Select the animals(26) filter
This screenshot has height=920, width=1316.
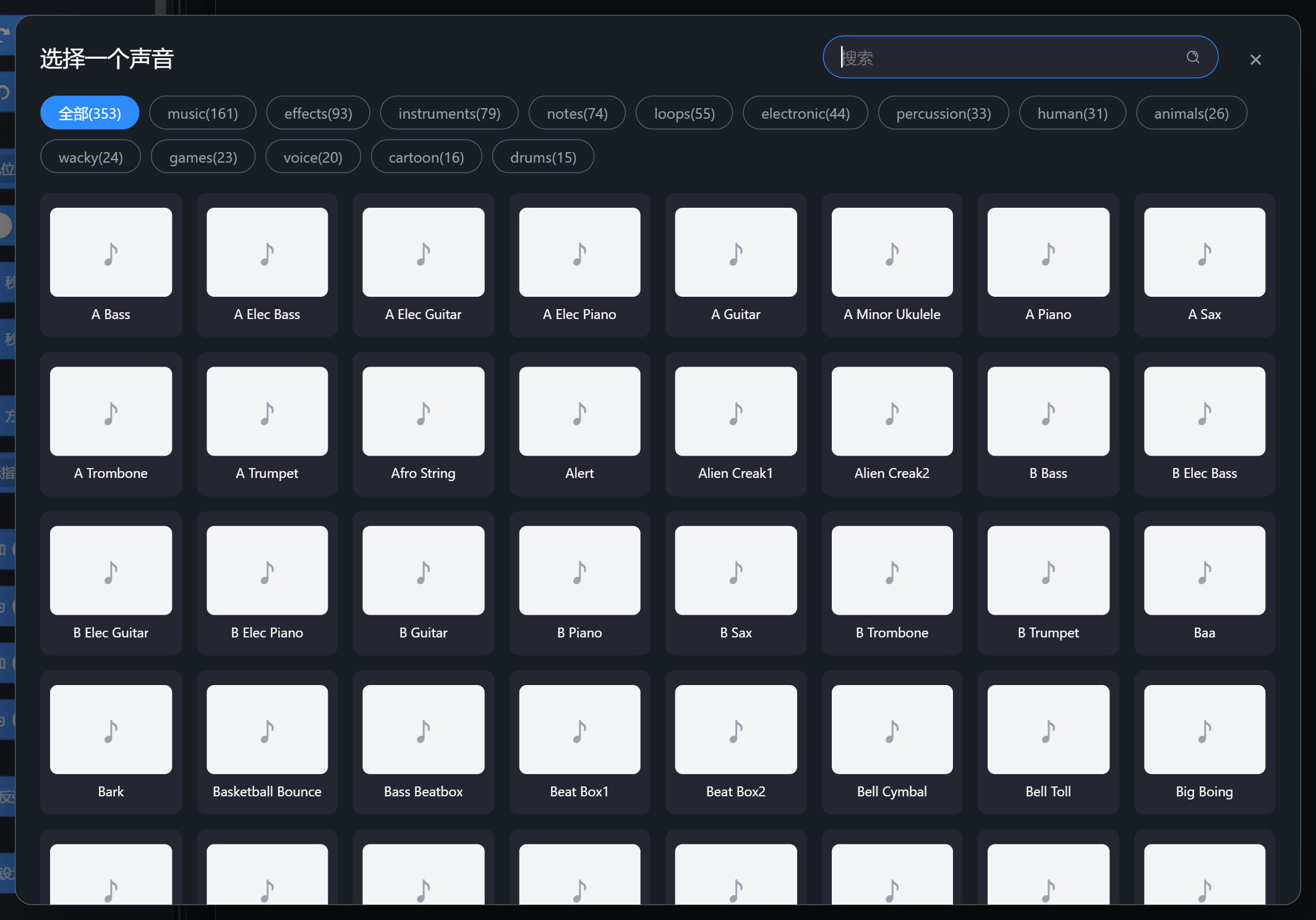[x=1192, y=113]
